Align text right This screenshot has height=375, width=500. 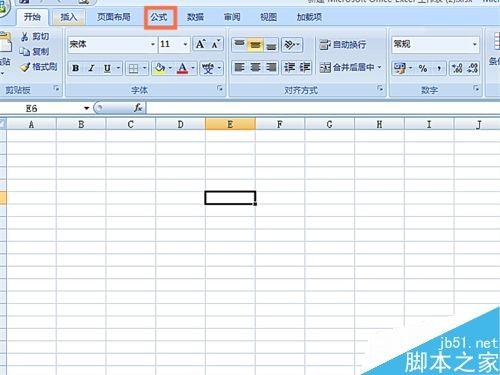click(271, 68)
